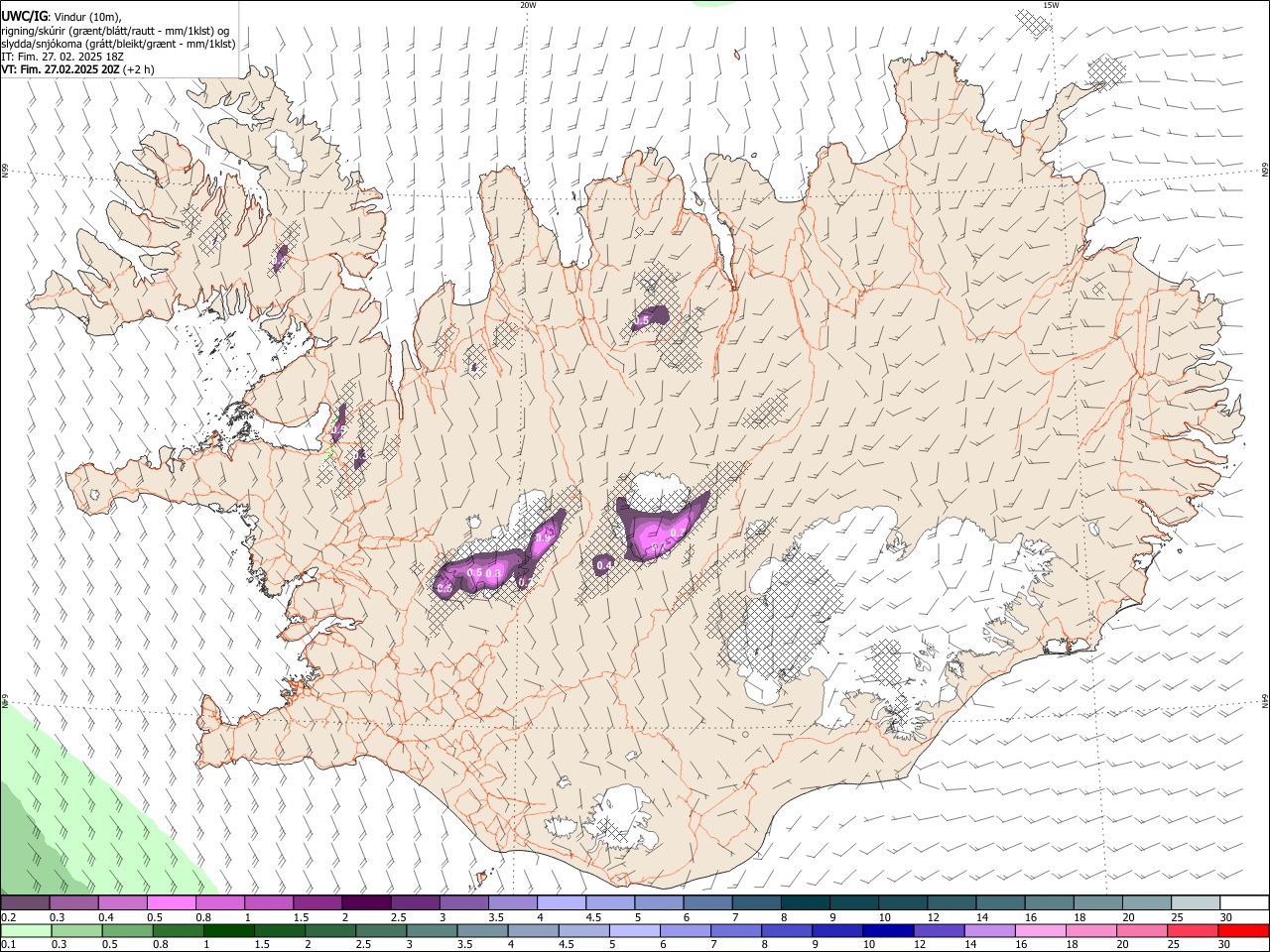Click the 2.5–3 snow scale swatch
1270x952 pixels.
tap(417, 902)
